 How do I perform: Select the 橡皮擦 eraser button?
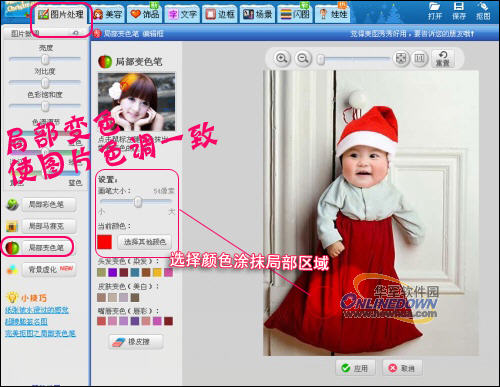point(136,342)
